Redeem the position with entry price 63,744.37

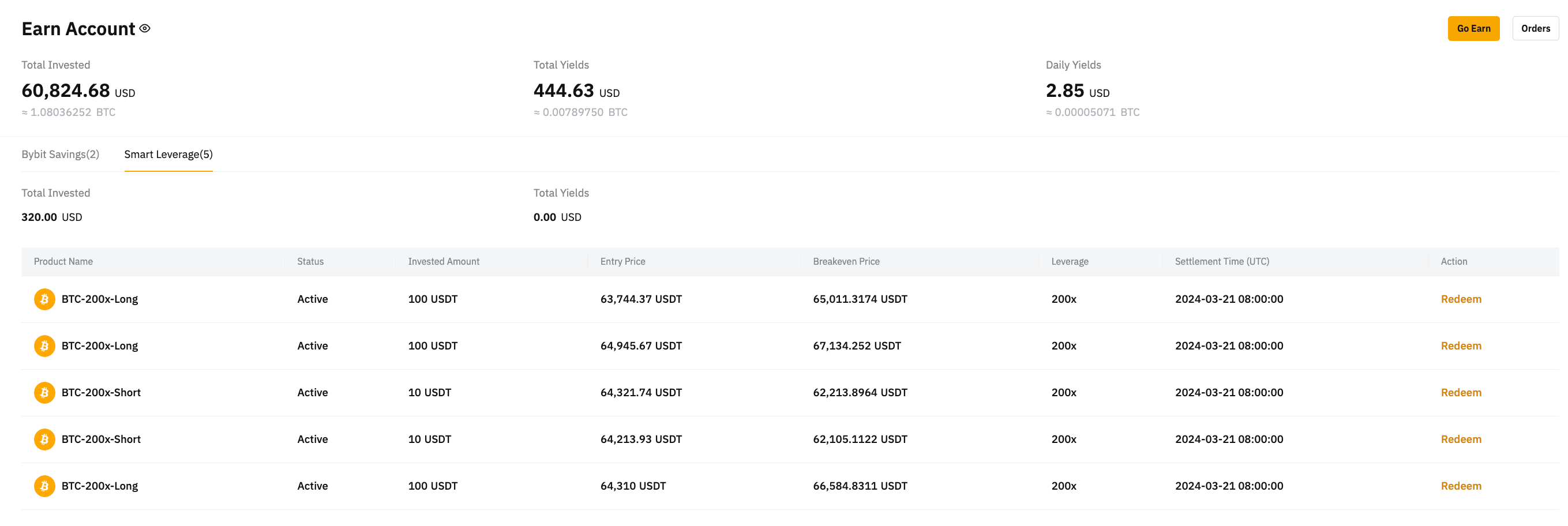point(1460,299)
